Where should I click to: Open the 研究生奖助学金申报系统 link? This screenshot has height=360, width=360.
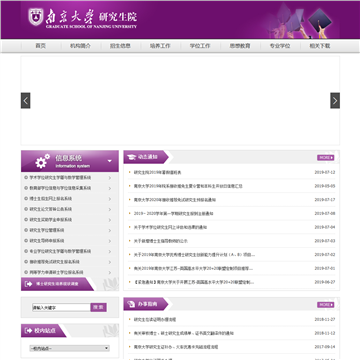(x=51, y=220)
